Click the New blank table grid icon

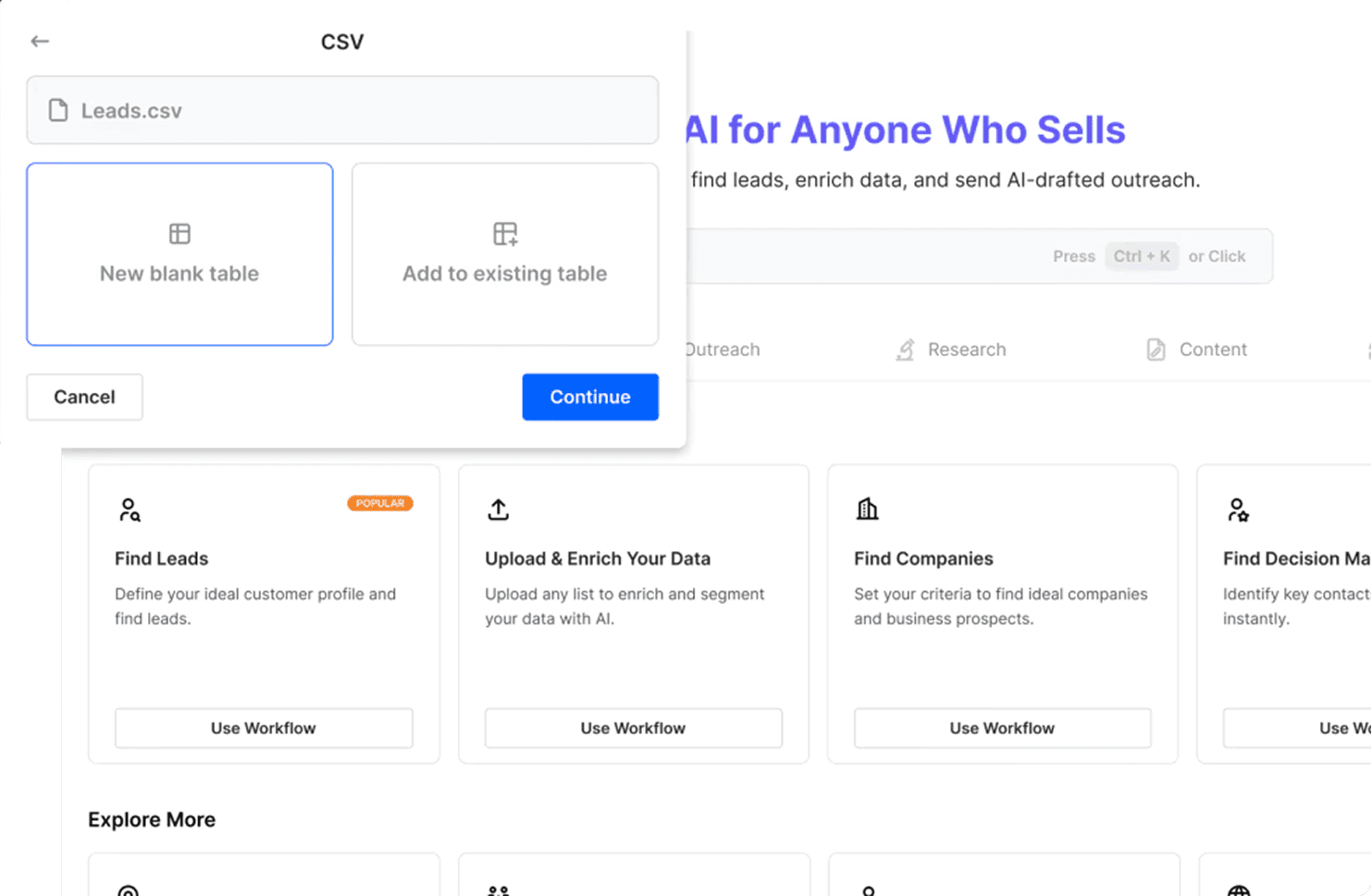179,234
